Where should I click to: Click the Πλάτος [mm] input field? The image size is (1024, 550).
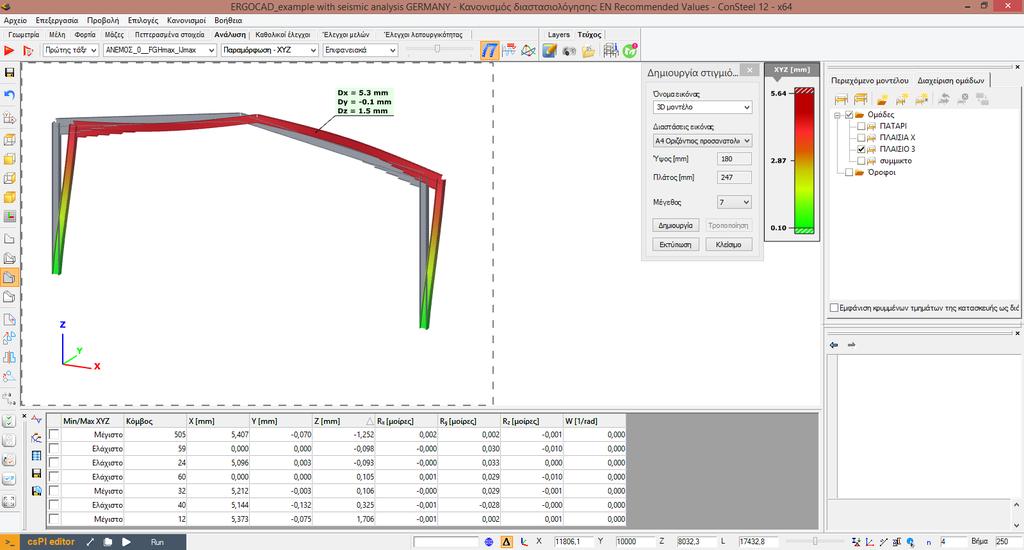734,177
